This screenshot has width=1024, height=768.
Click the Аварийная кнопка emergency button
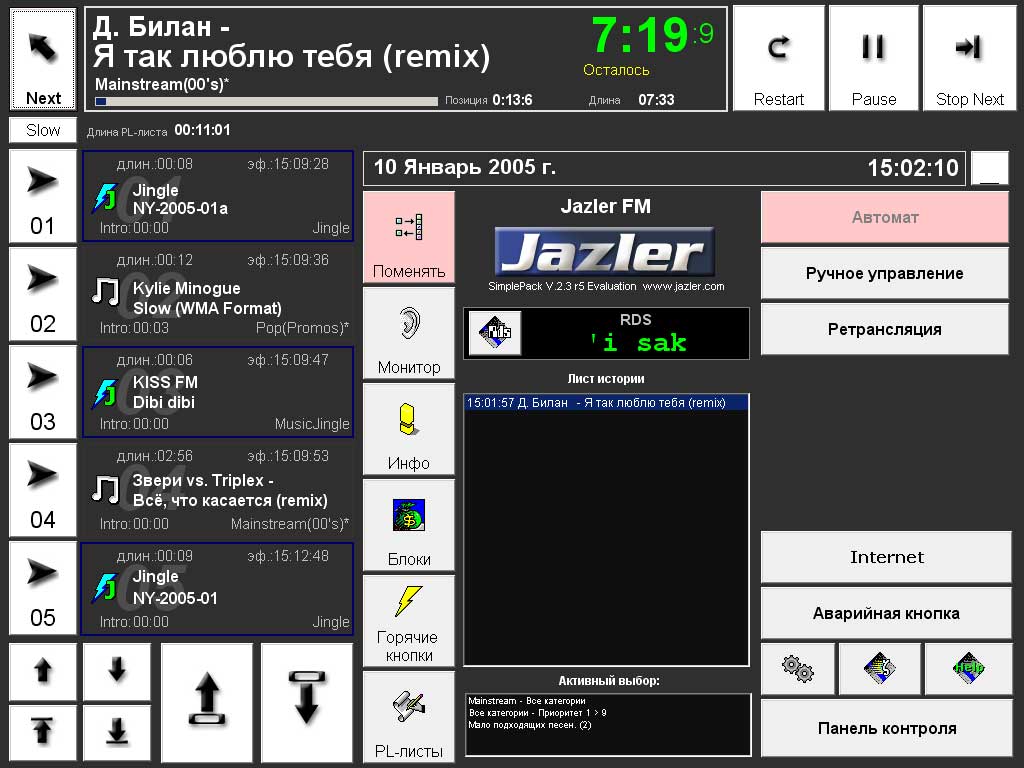(x=886, y=613)
